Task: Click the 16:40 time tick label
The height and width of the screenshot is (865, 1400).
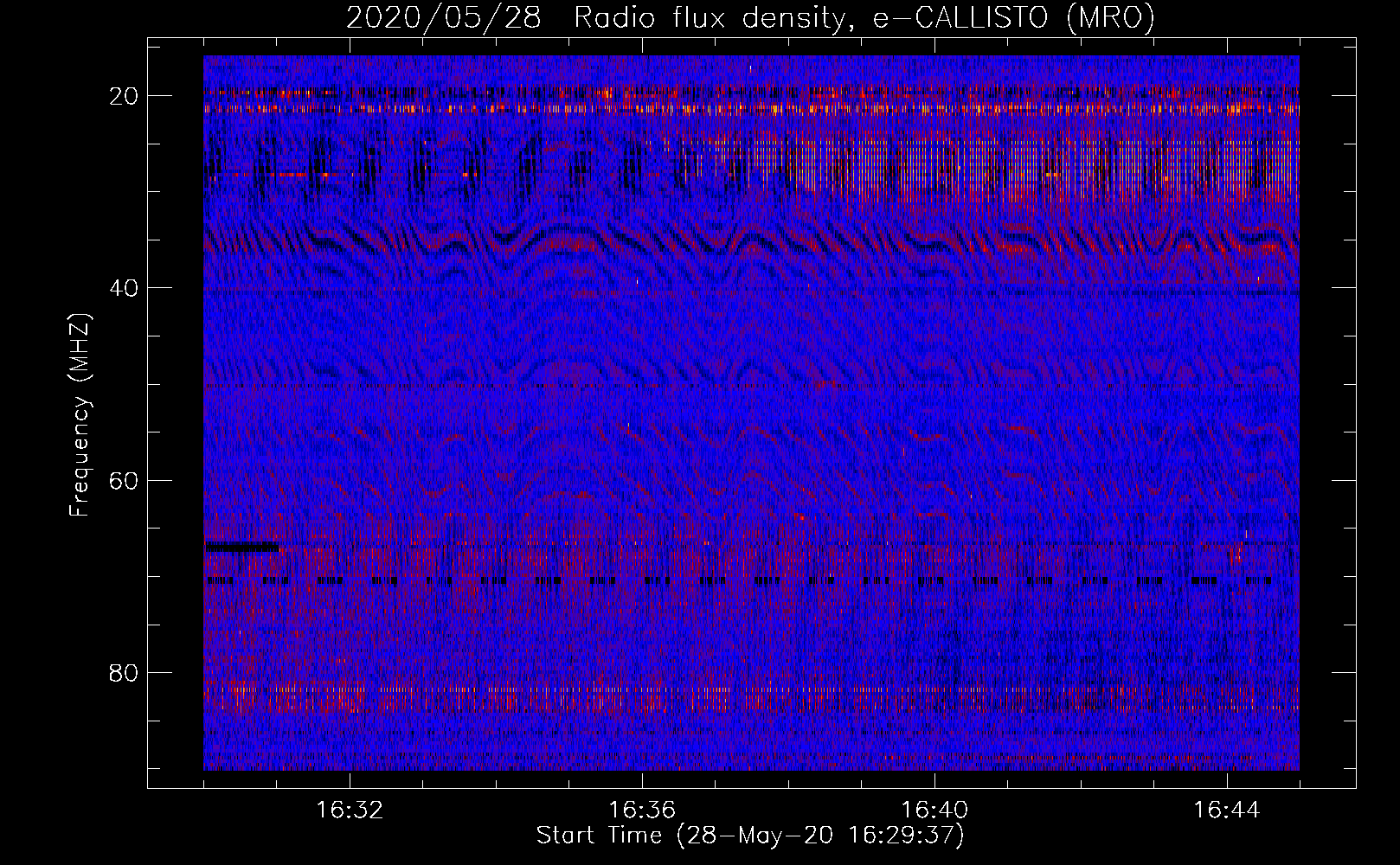Action: [x=934, y=811]
